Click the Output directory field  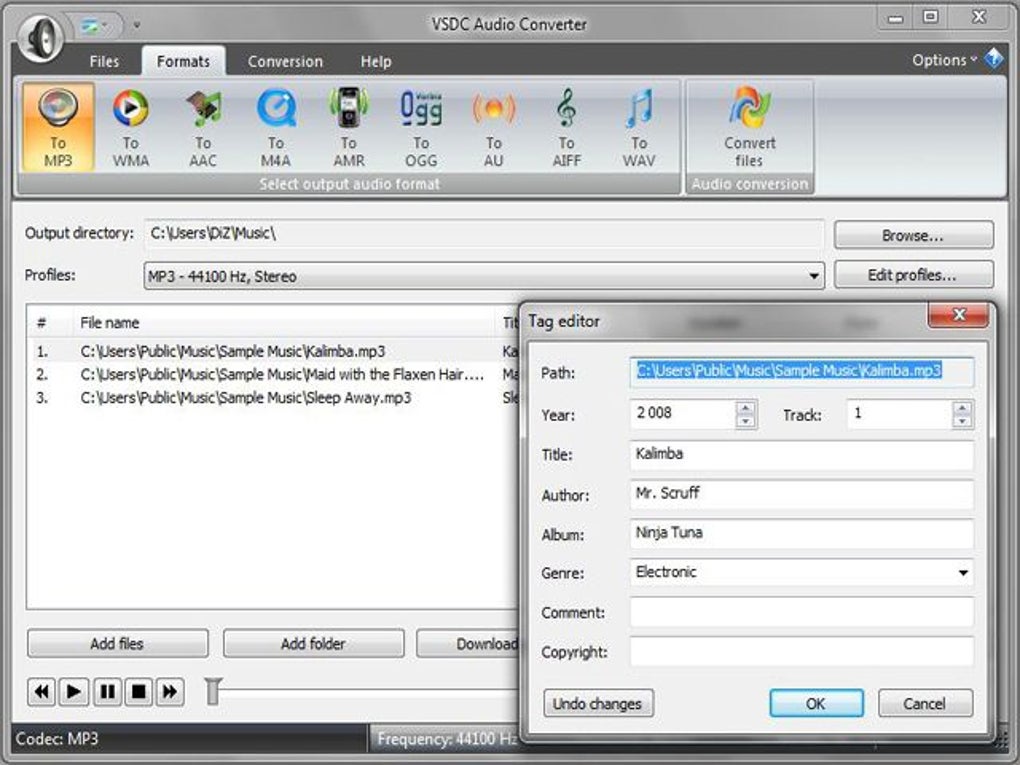tap(483, 234)
